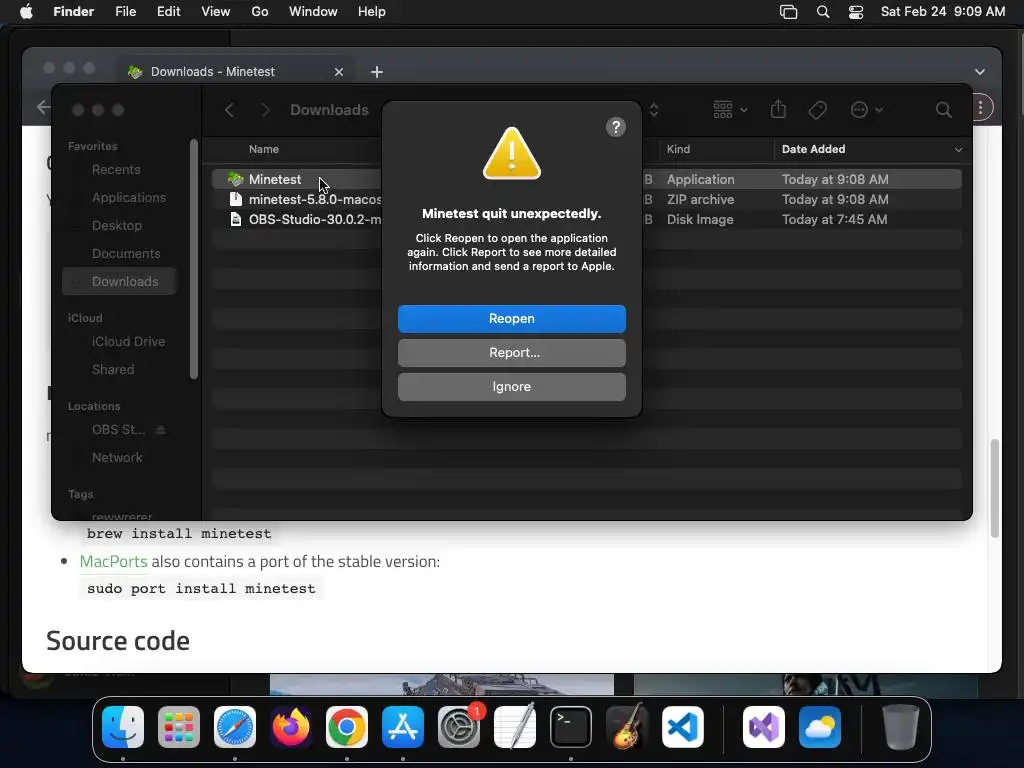Open Safari from the Dock
This screenshot has height=768, width=1024.
pos(234,727)
